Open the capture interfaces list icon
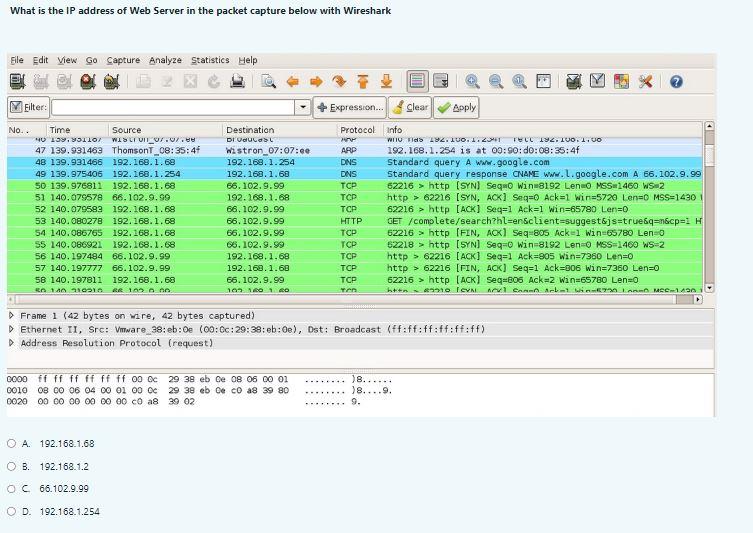The width and height of the screenshot is (753, 533). [x=18, y=81]
